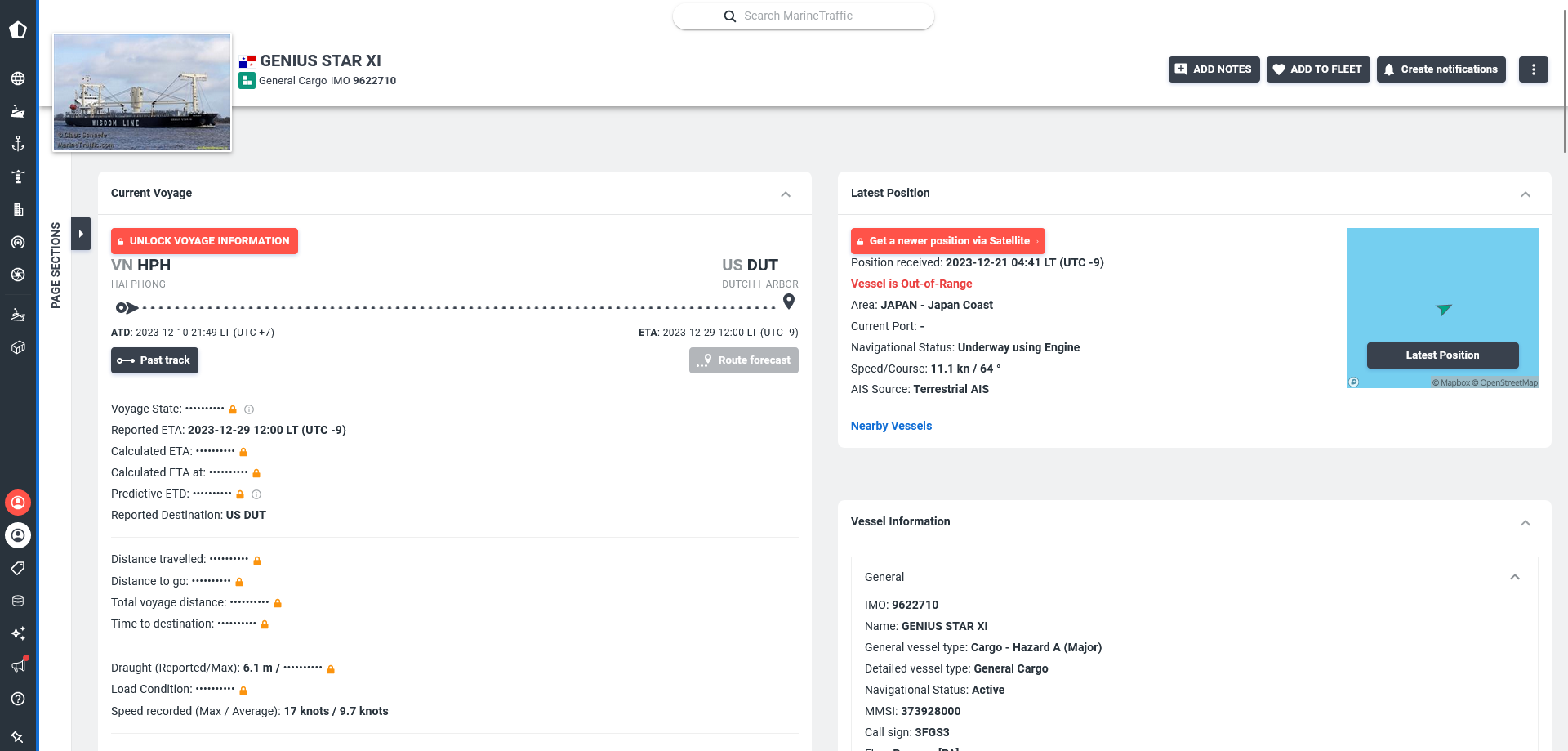Click the JAPAN - Japan Coast area text

coord(937,305)
